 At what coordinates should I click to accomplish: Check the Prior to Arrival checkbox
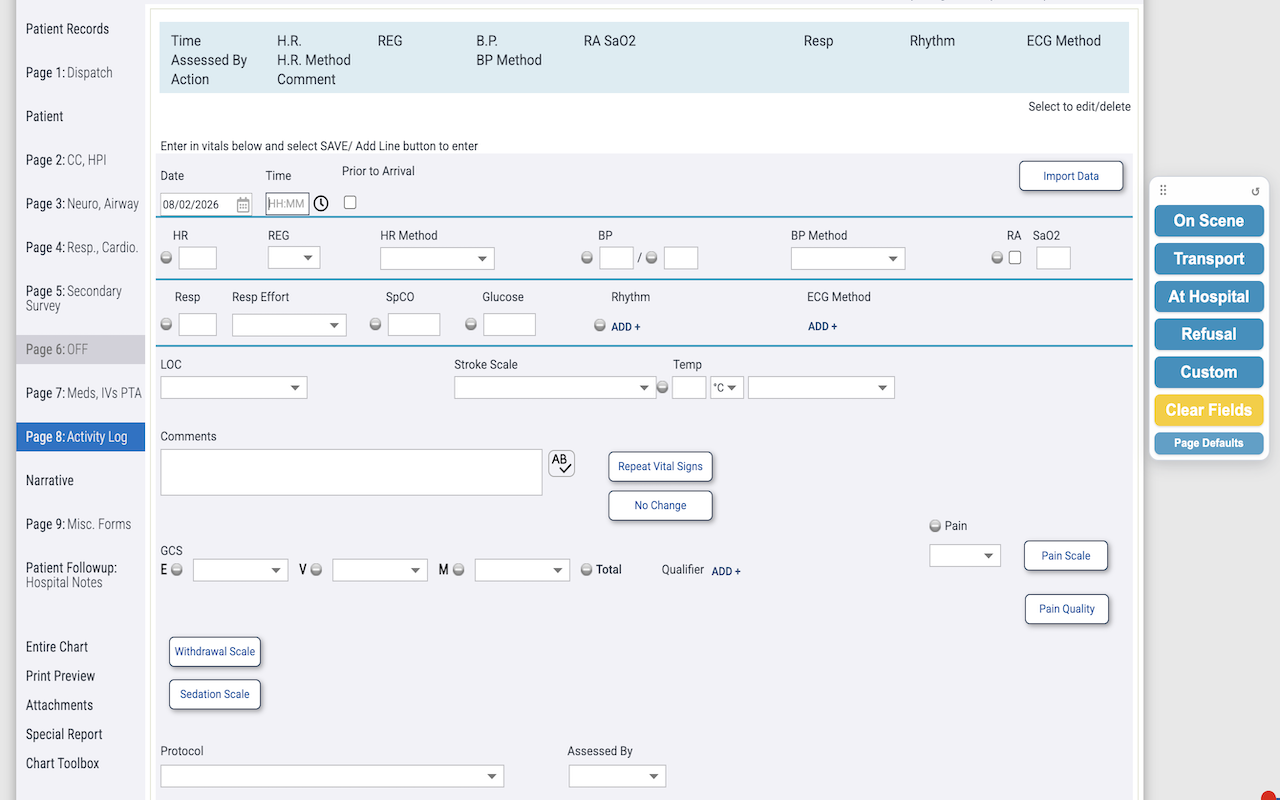pyautogui.click(x=350, y=202)
